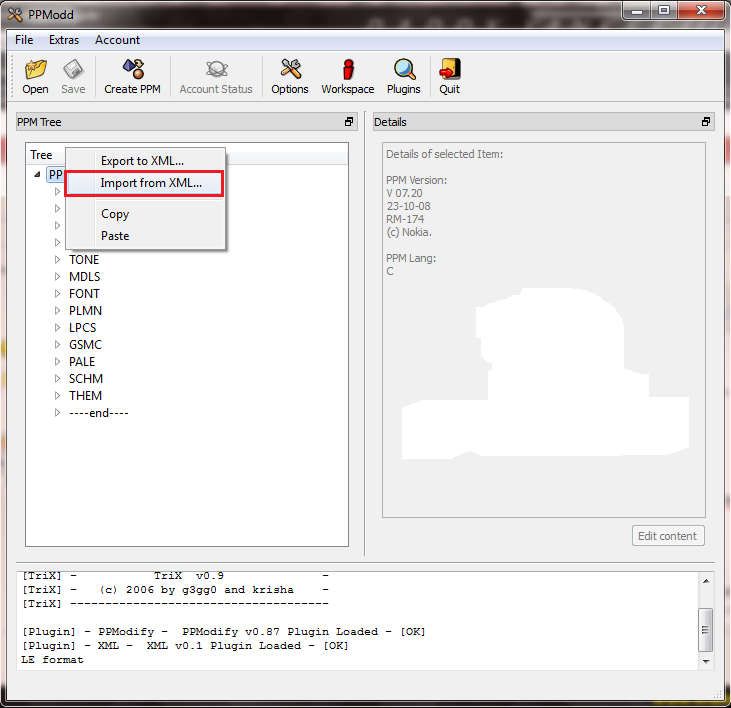Click the 'RM-174' details text
This screenshot has width=731, height=708.
pyautogui.click(x=405, y=219)
